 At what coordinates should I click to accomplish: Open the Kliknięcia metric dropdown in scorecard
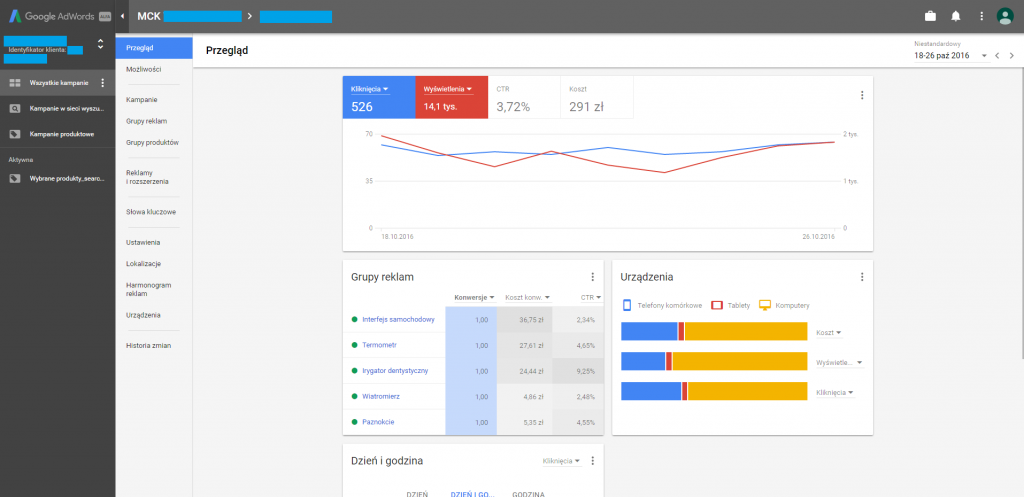pos(370,89)
